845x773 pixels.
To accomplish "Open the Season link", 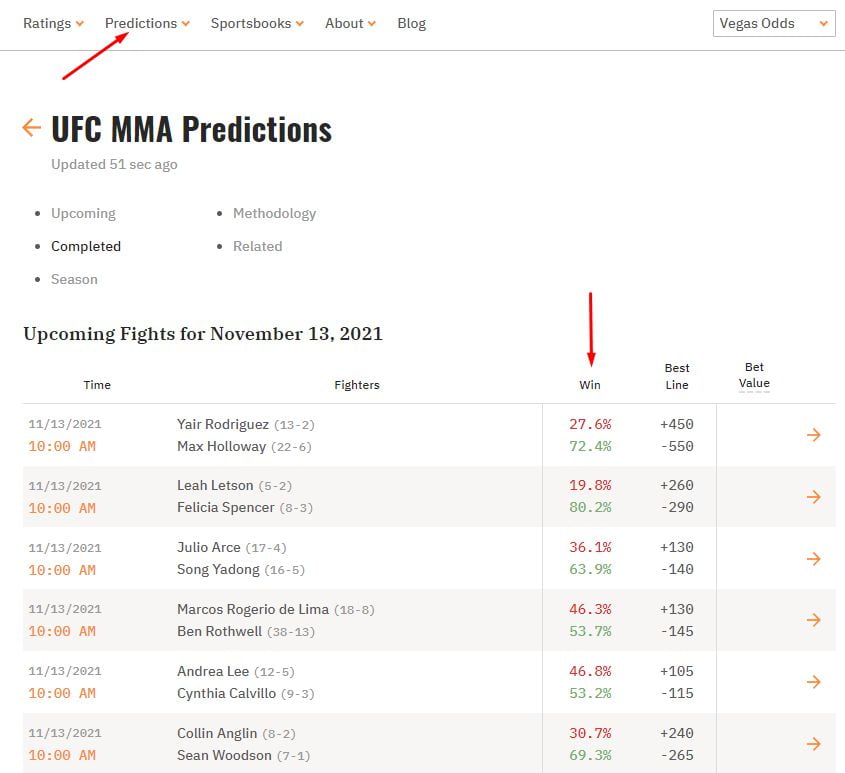I will (74, 279).
